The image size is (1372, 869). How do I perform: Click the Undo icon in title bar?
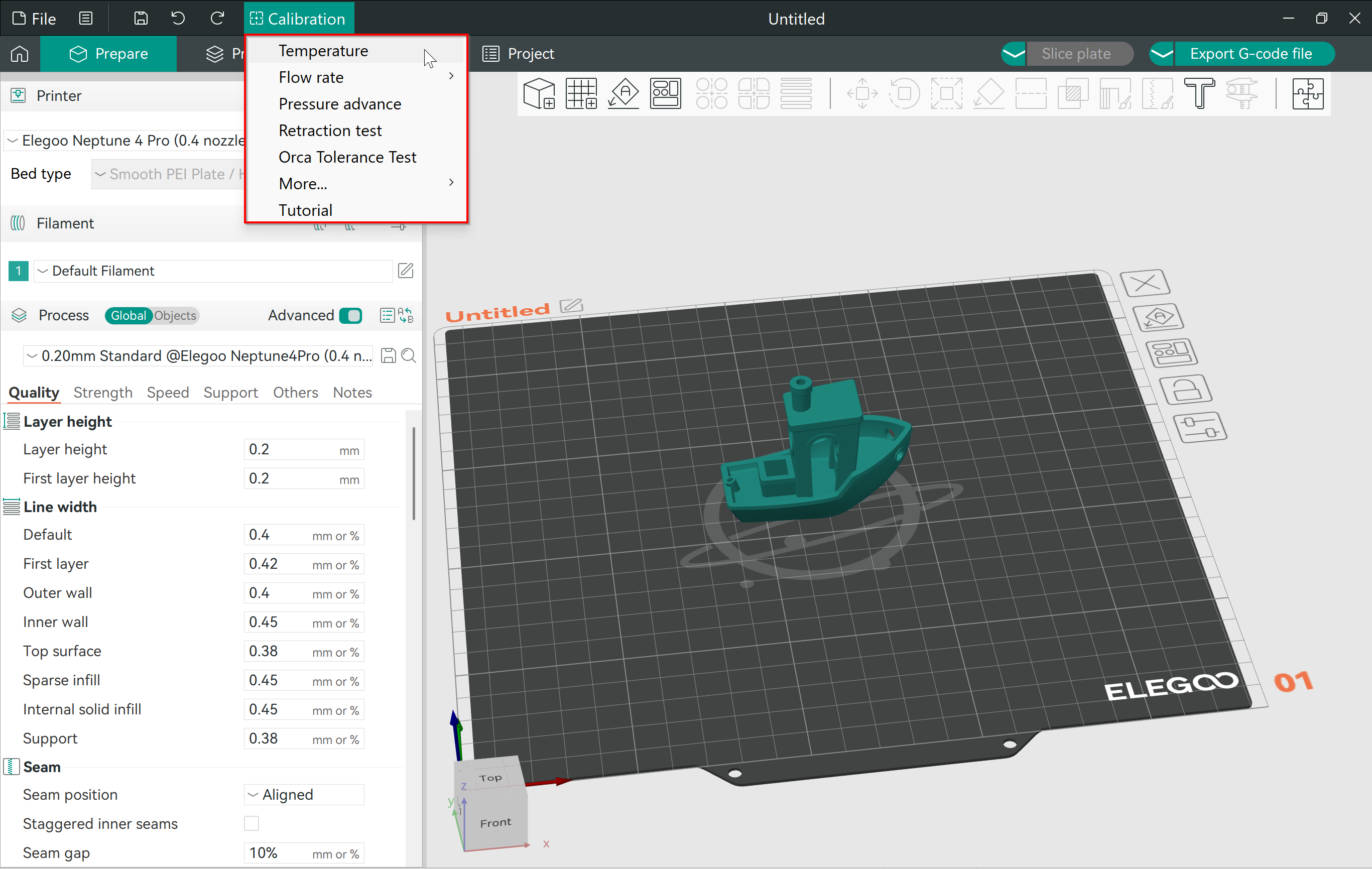point(178,18)
